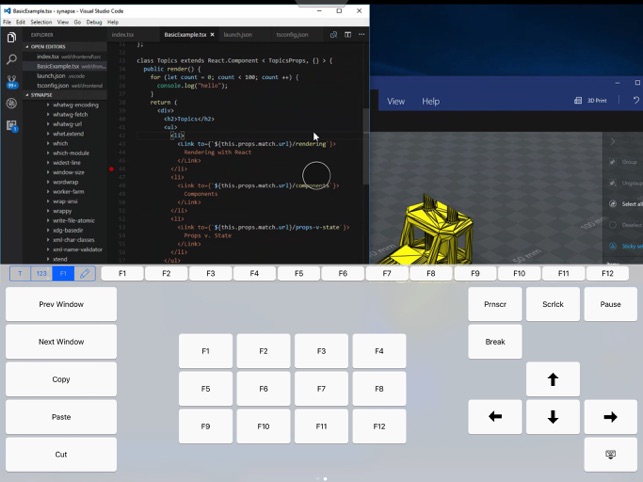
Task: Toggle the breakpoint red dot in gutter
Action: (111, 169)
